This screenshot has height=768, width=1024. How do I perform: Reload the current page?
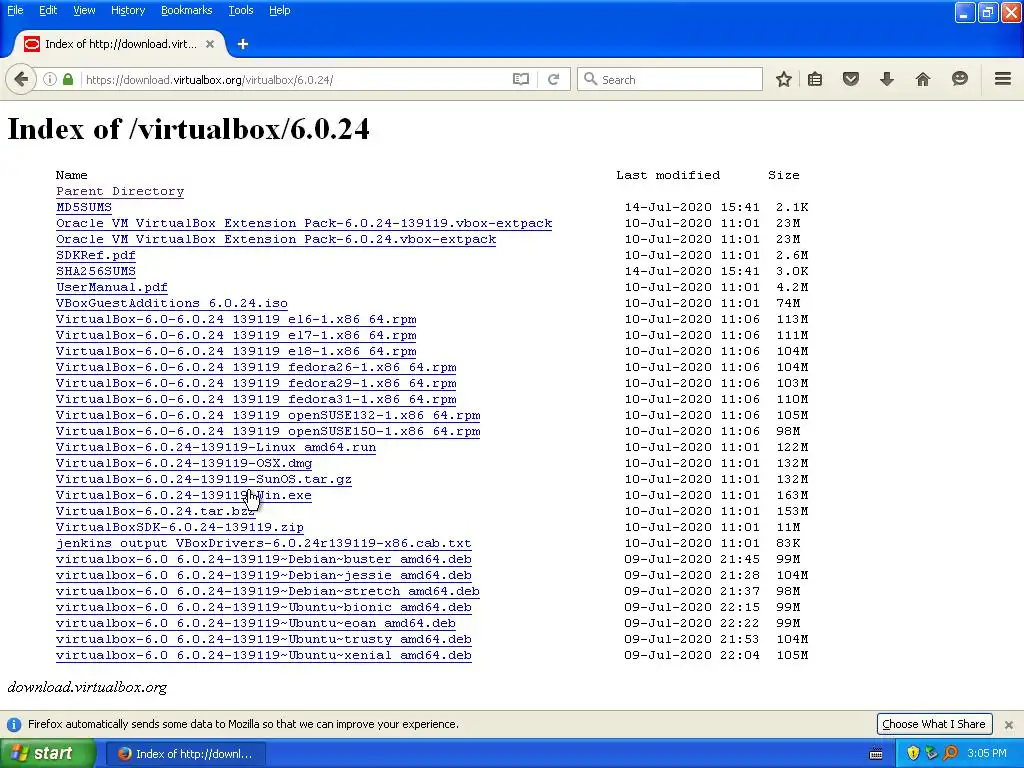coord(554,80)
